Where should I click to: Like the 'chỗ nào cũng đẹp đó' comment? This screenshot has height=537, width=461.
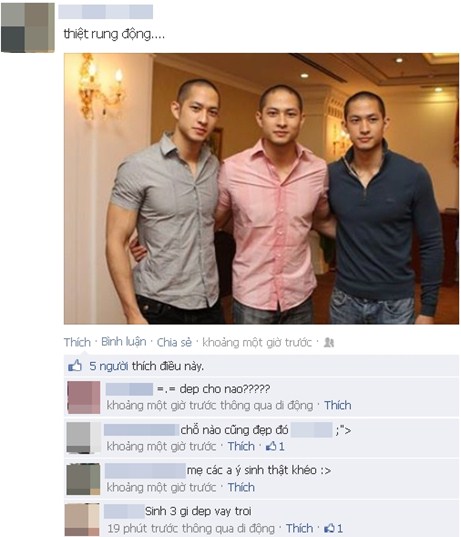click(x=241, y=446)
